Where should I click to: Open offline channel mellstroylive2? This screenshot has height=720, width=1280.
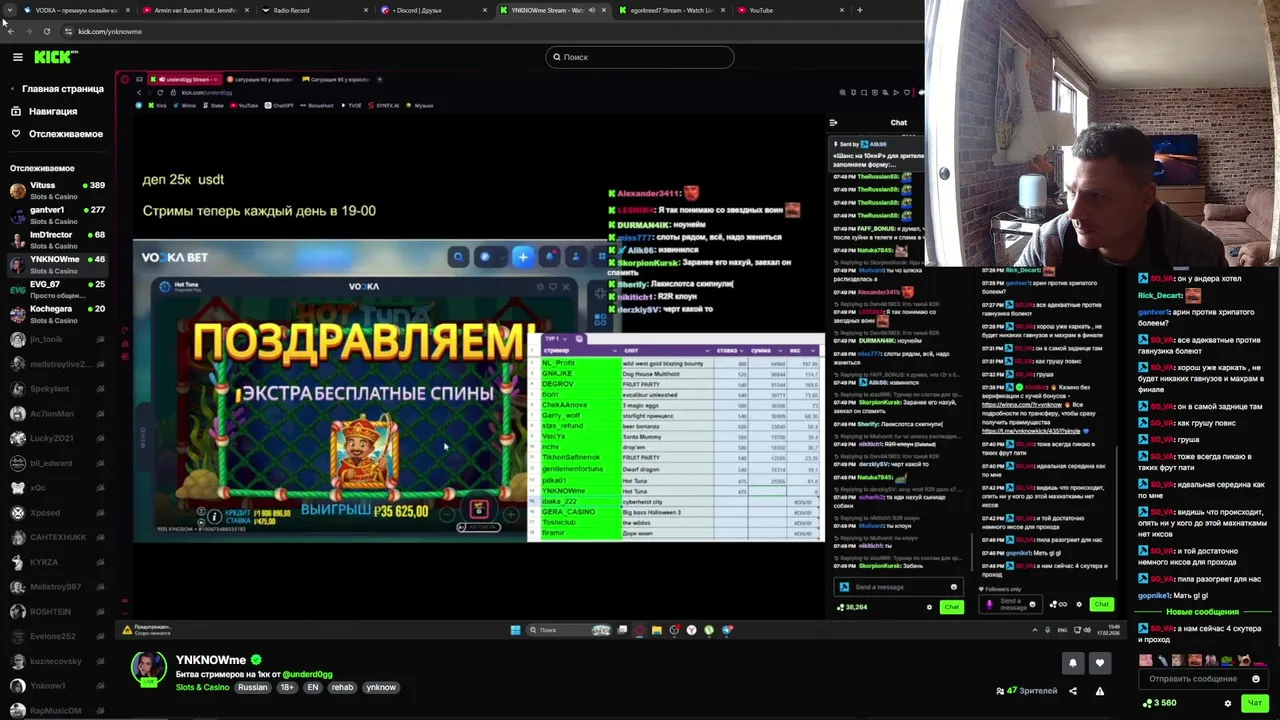click(56, 364)
